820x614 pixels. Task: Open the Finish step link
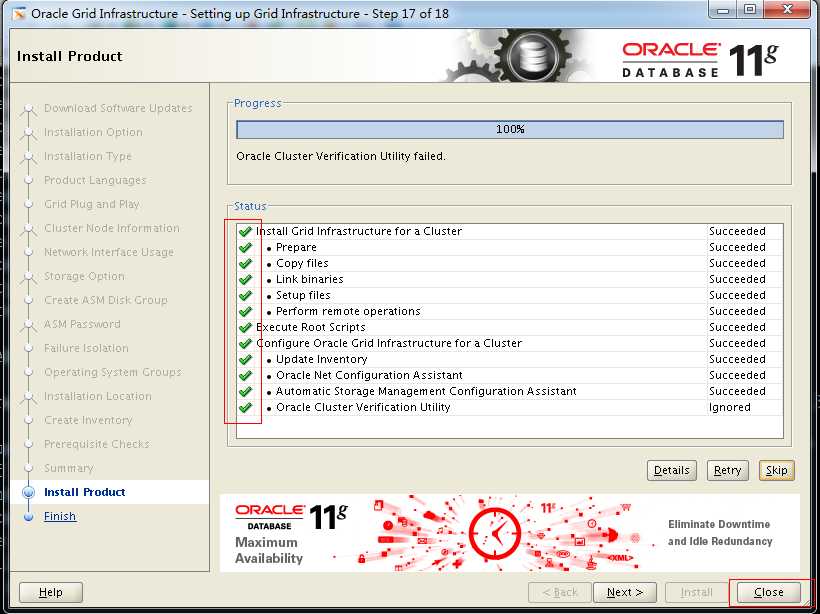pyautogui.click(x=60, y=516)
